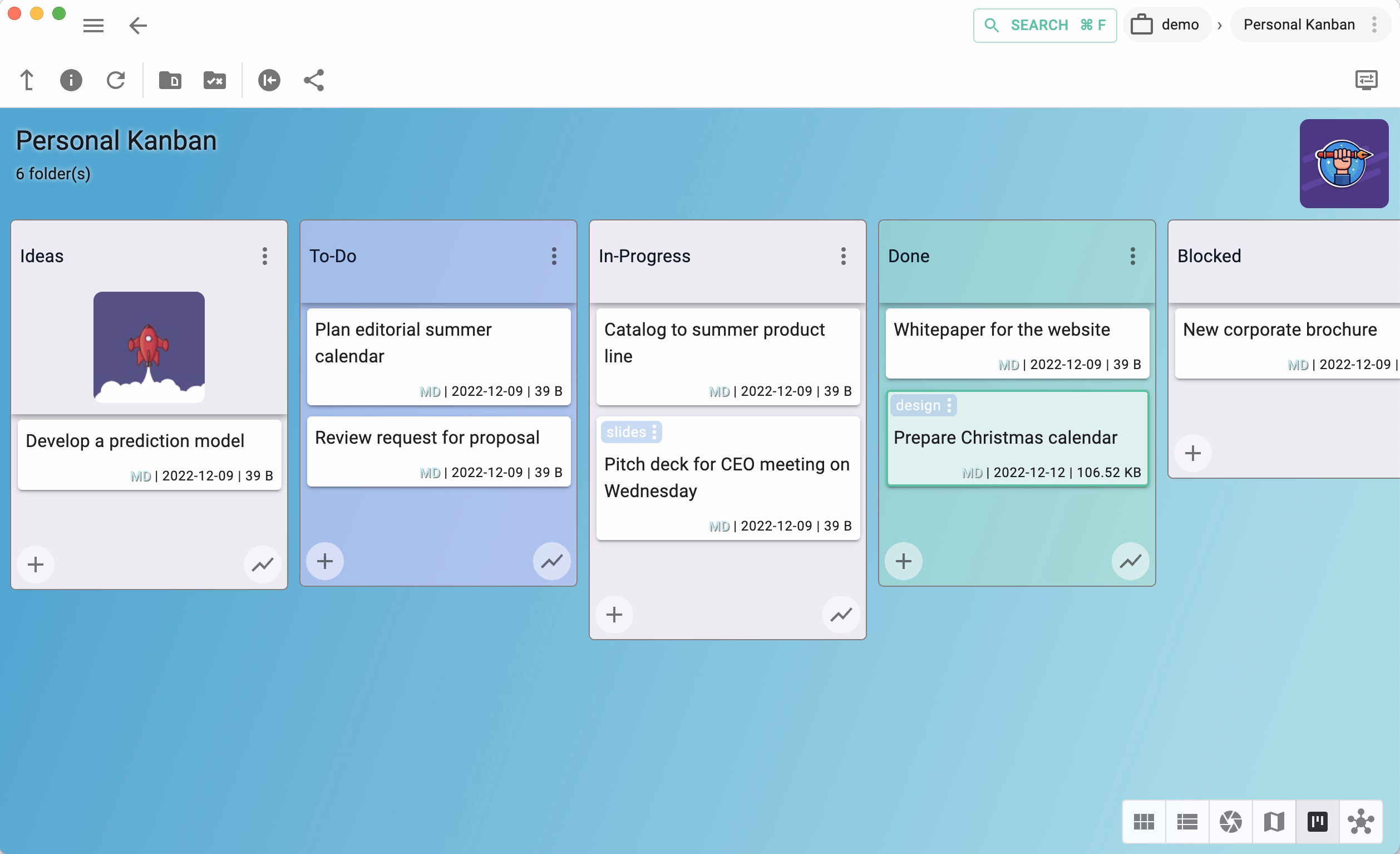Open Pitch deck for CEO meeting card
Image resolution: width=1400 pixels, height=854 pixels.
727,477
